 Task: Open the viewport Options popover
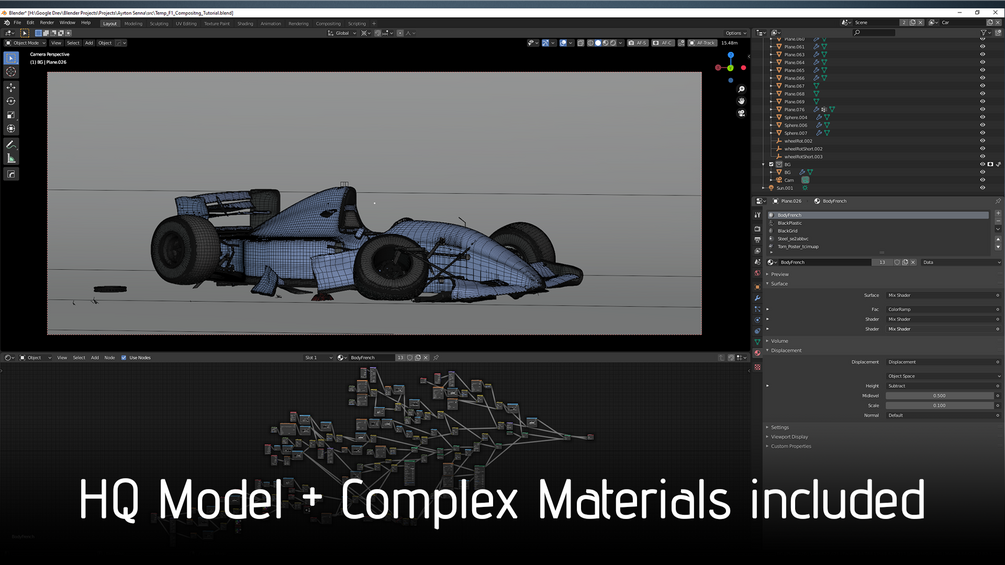pos(735,33)
